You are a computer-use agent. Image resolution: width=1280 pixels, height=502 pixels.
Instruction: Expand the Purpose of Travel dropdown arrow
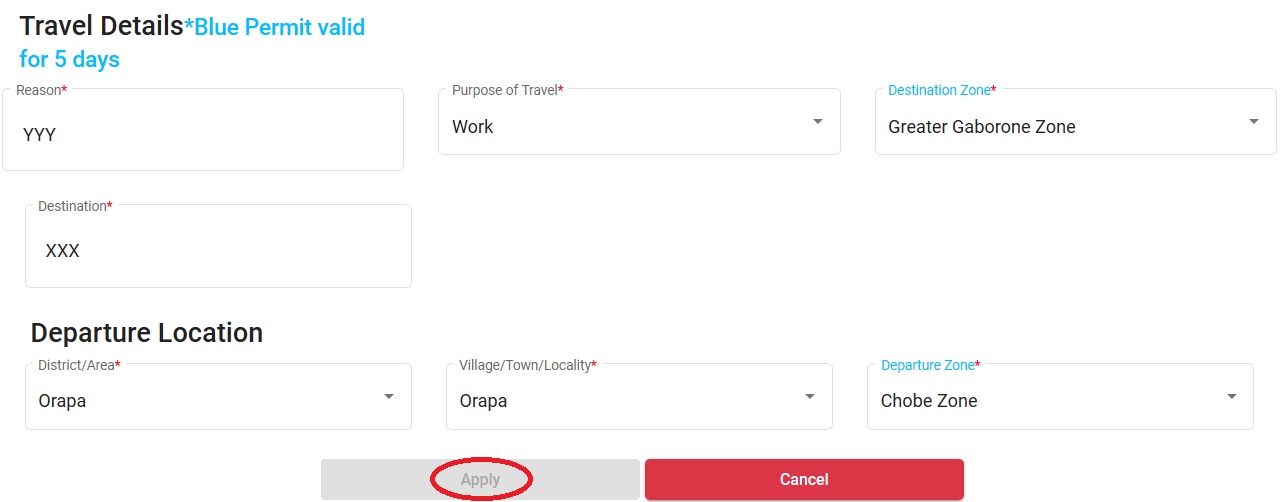tap(817, 121)
